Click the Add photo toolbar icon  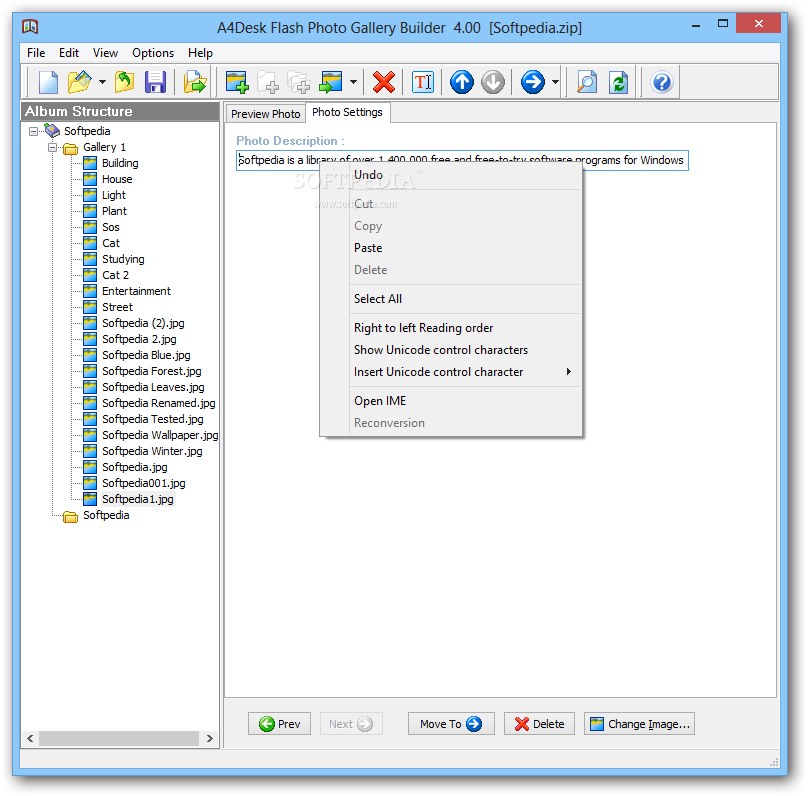coord(237,82)
